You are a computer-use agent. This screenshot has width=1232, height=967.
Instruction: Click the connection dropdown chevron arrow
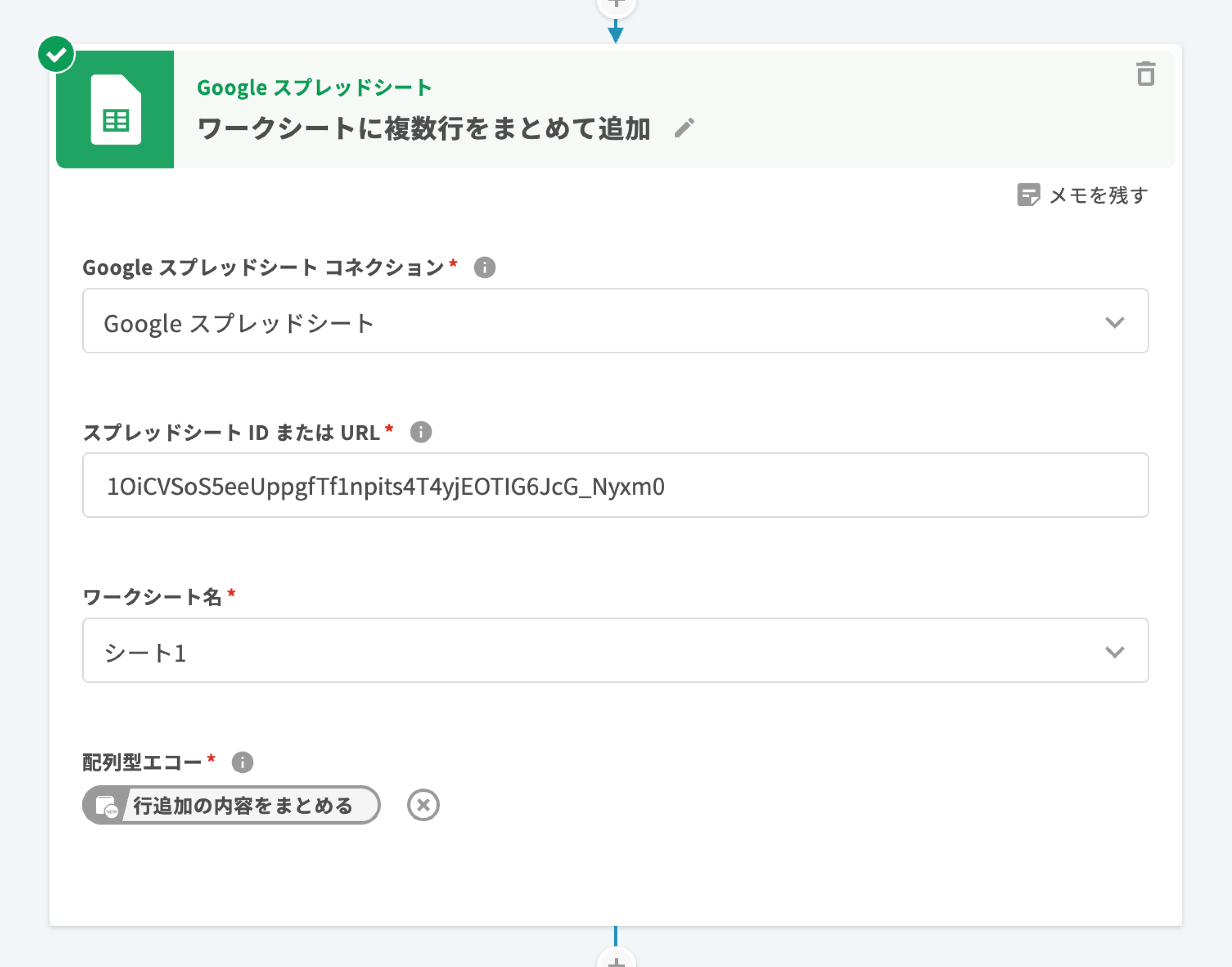(x=1114, y=322)
